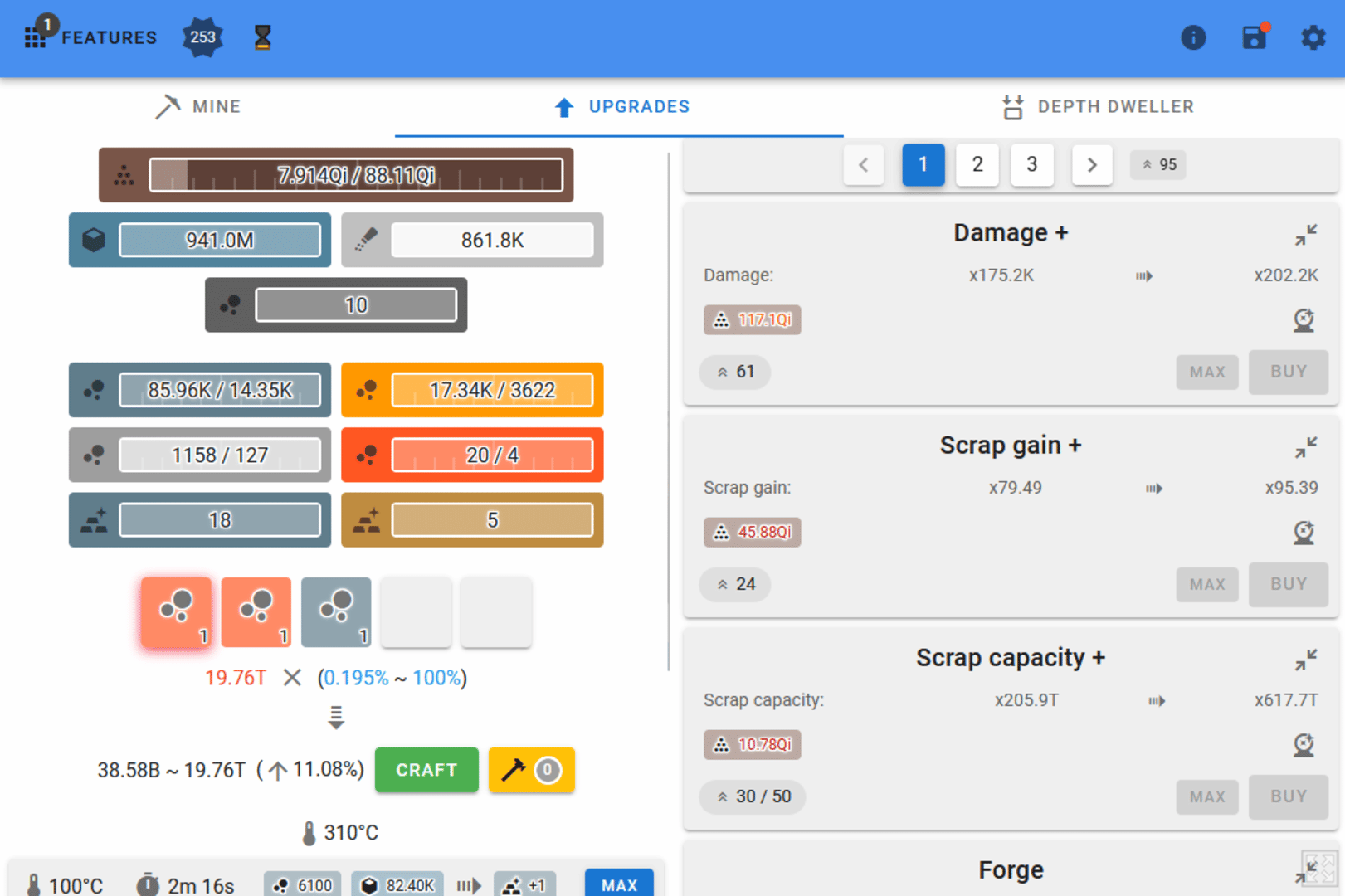Collapse the Damage + upgrade card
The width and height of the screenshot is (1345, 896).
[1306, 236]
